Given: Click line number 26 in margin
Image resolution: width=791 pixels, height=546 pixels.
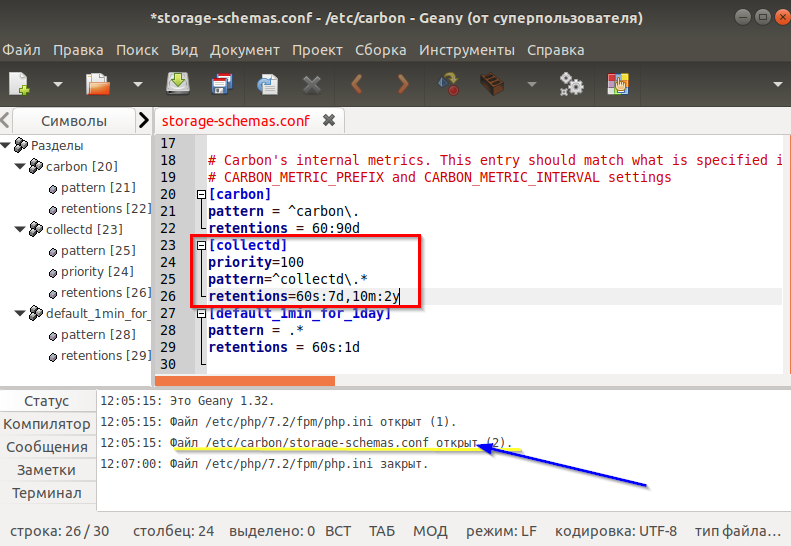Looking at the screenshot, I should click(168, 296).
